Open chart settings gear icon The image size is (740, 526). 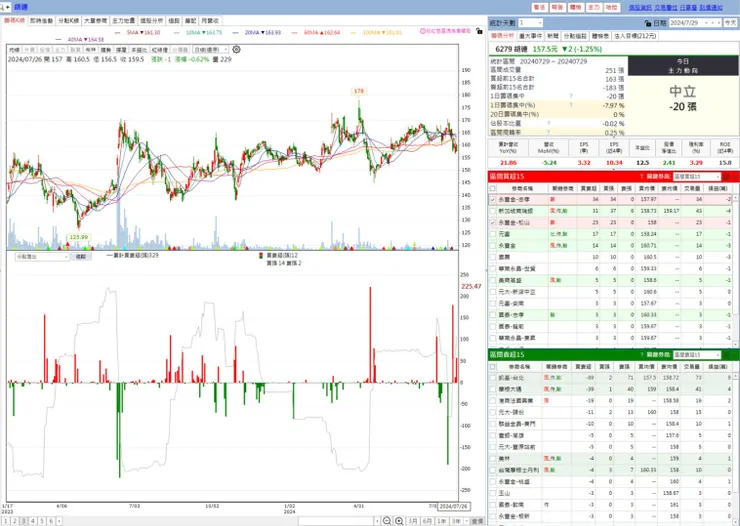click(x=236, y=49)
